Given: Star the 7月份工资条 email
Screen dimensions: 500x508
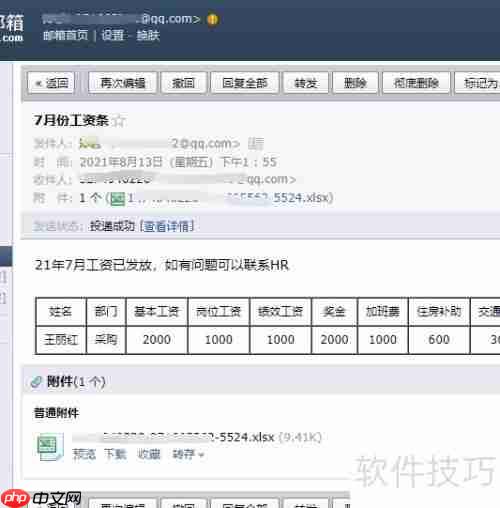Looking at the screenshot, I should [x=119, y=121].
